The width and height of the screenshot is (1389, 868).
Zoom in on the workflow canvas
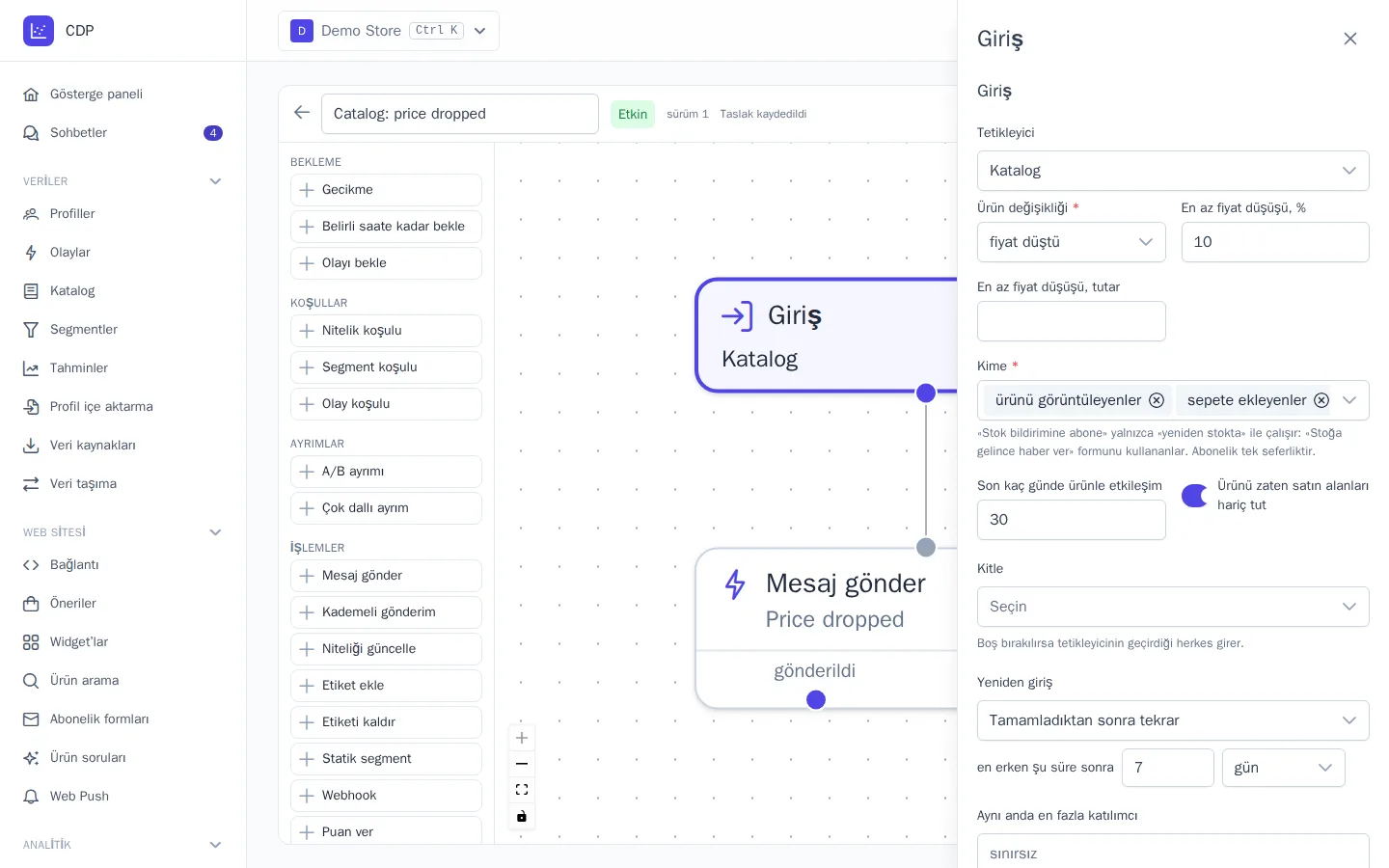pos(522,738)
